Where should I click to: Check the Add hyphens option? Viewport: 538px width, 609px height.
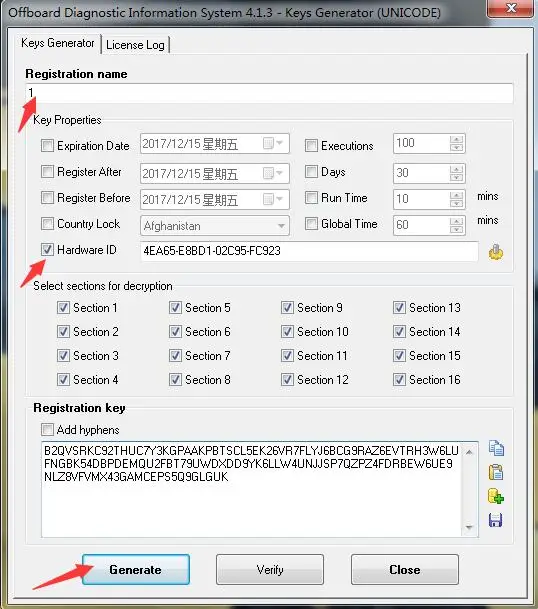(x=47, y=429)
